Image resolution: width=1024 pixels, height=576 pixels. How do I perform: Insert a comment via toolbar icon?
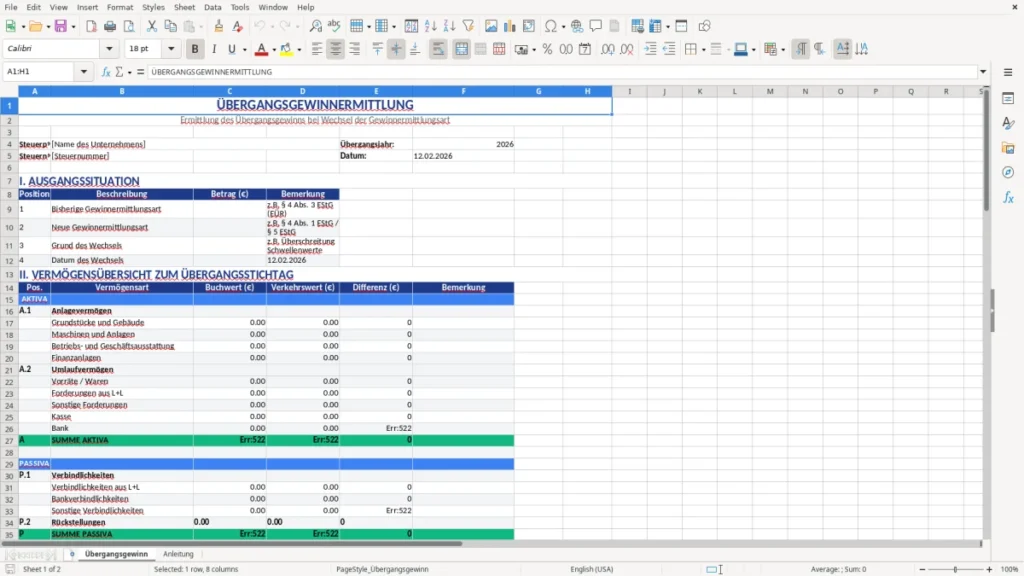click(x=596, y=26)
